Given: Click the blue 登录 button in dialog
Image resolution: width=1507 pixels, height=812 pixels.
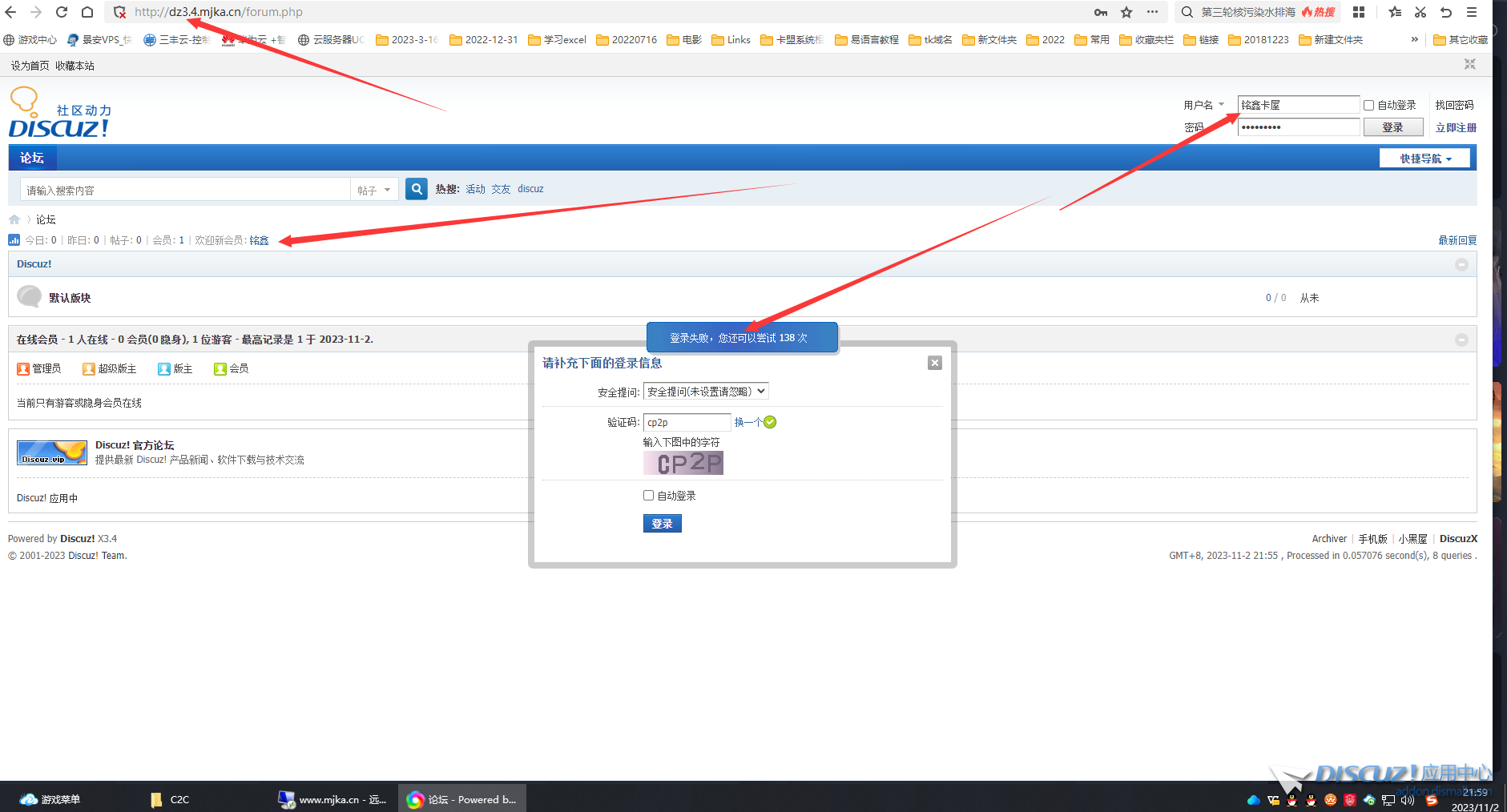Looking at the screenshot, I should (x=662, y=524).
